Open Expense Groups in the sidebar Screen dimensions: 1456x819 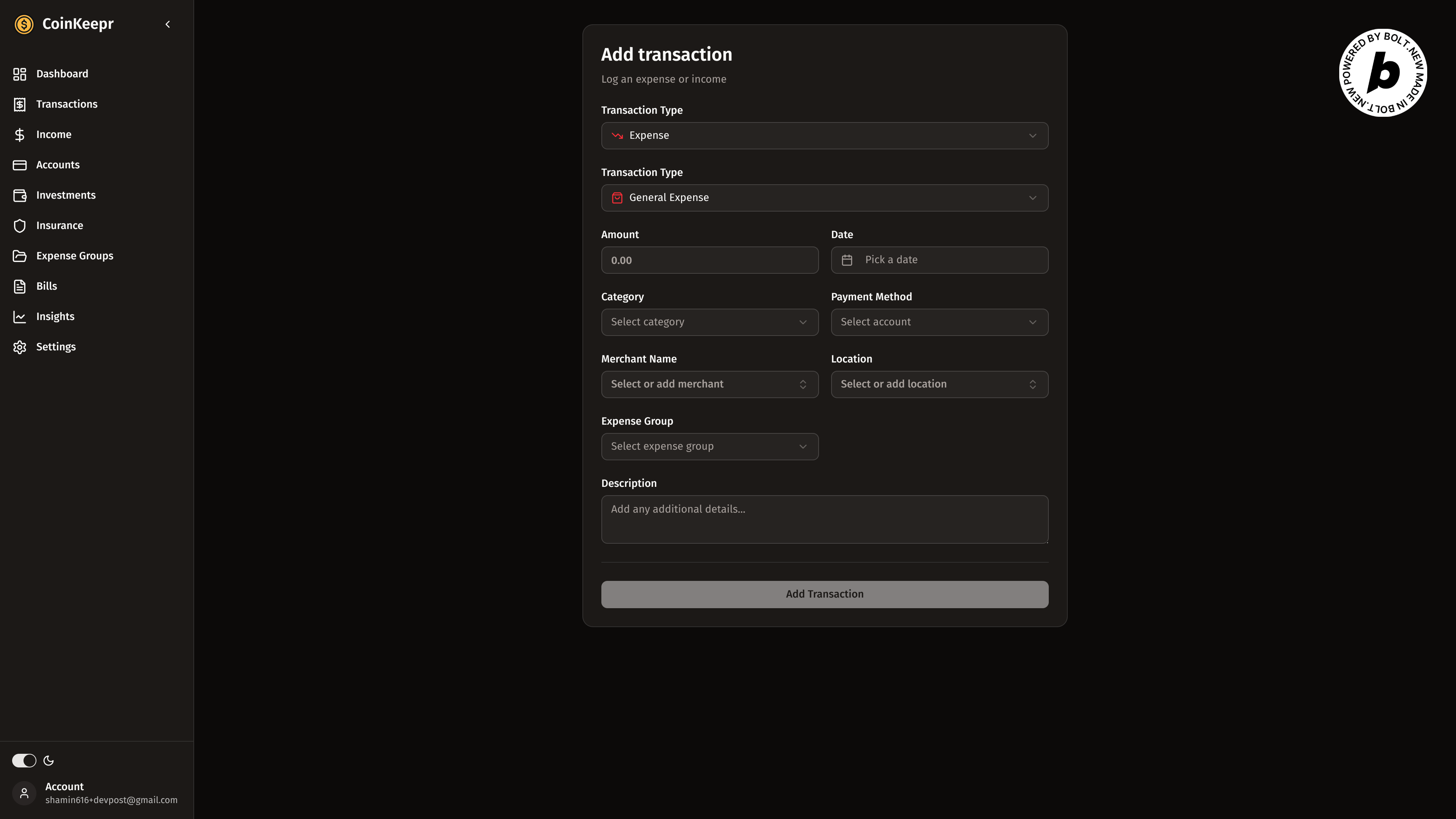[75, 256]
